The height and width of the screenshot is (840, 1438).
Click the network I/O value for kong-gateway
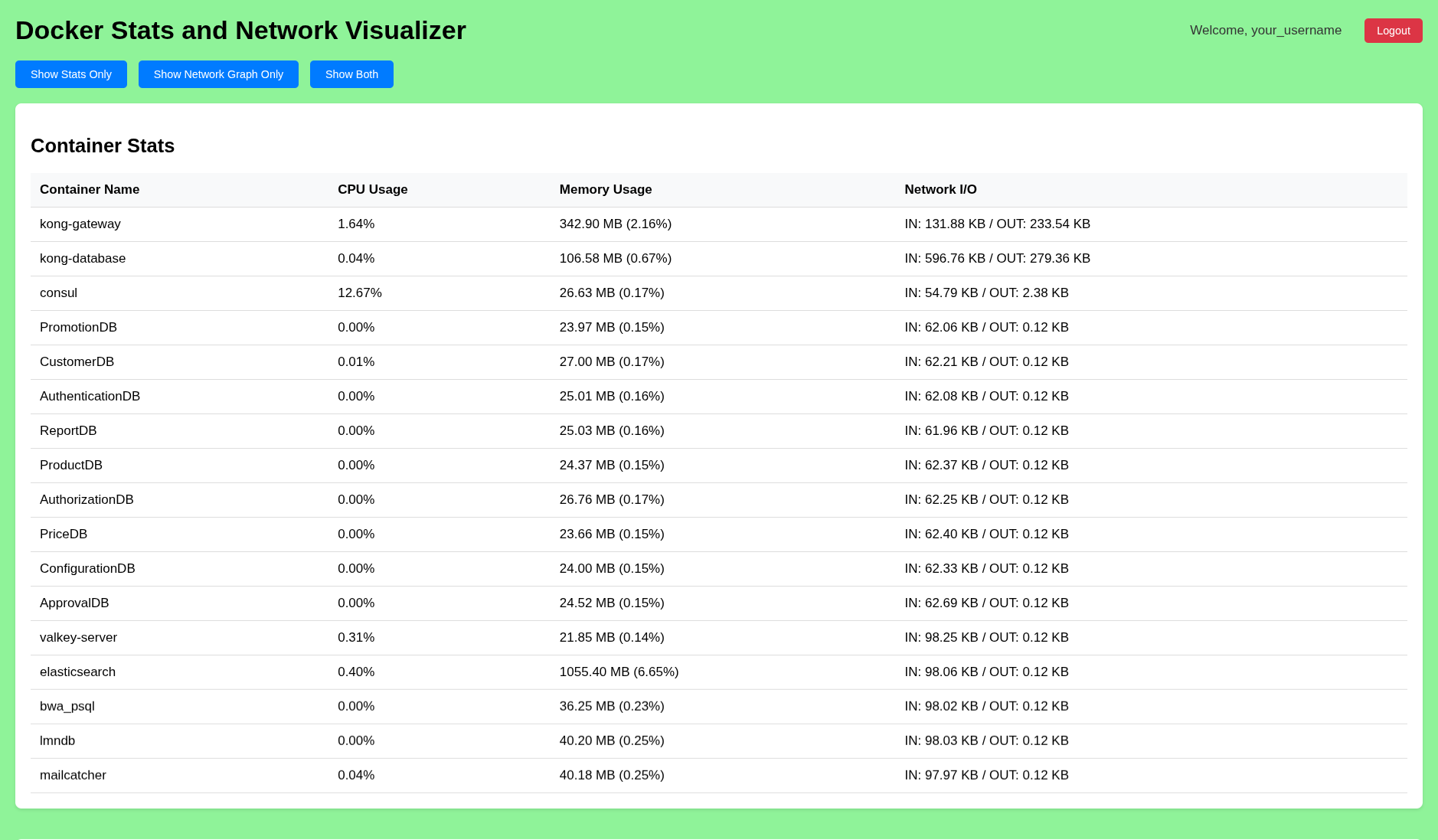click(998, 224)
